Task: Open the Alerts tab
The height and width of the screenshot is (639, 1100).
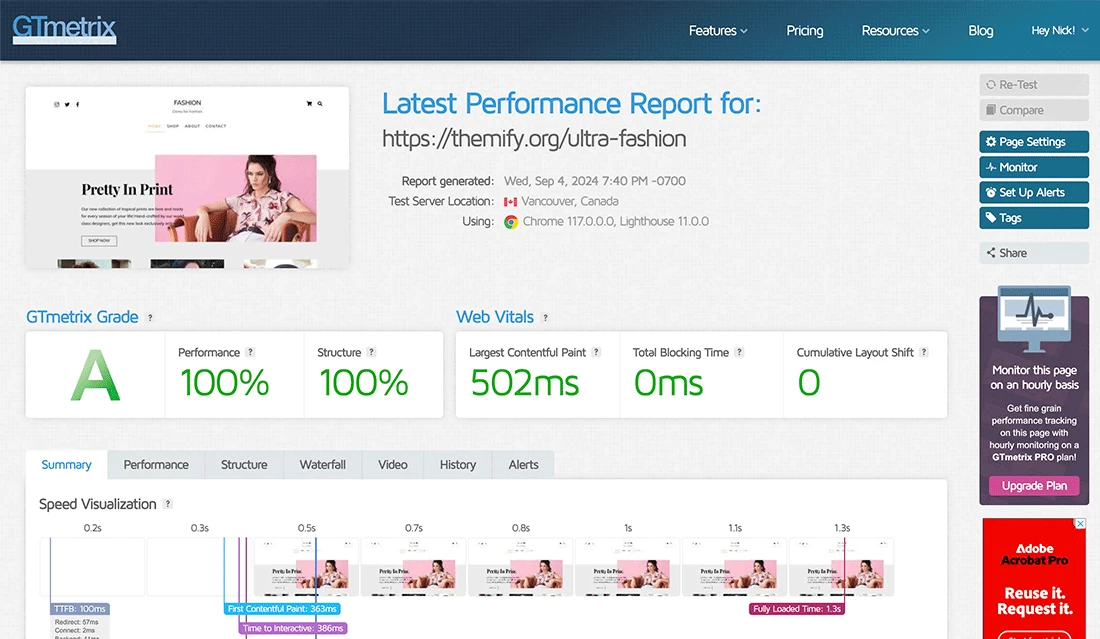Action: [523, 464]
